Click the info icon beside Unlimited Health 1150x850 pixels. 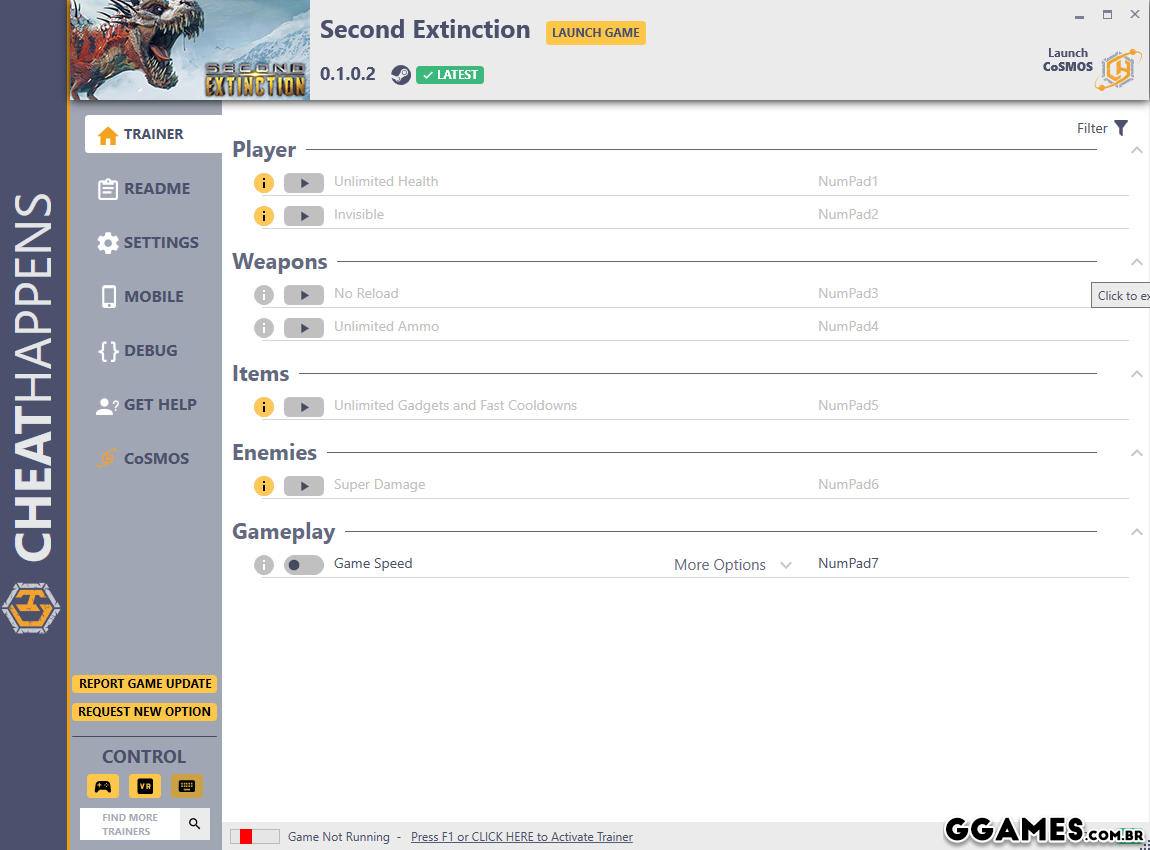263,183
